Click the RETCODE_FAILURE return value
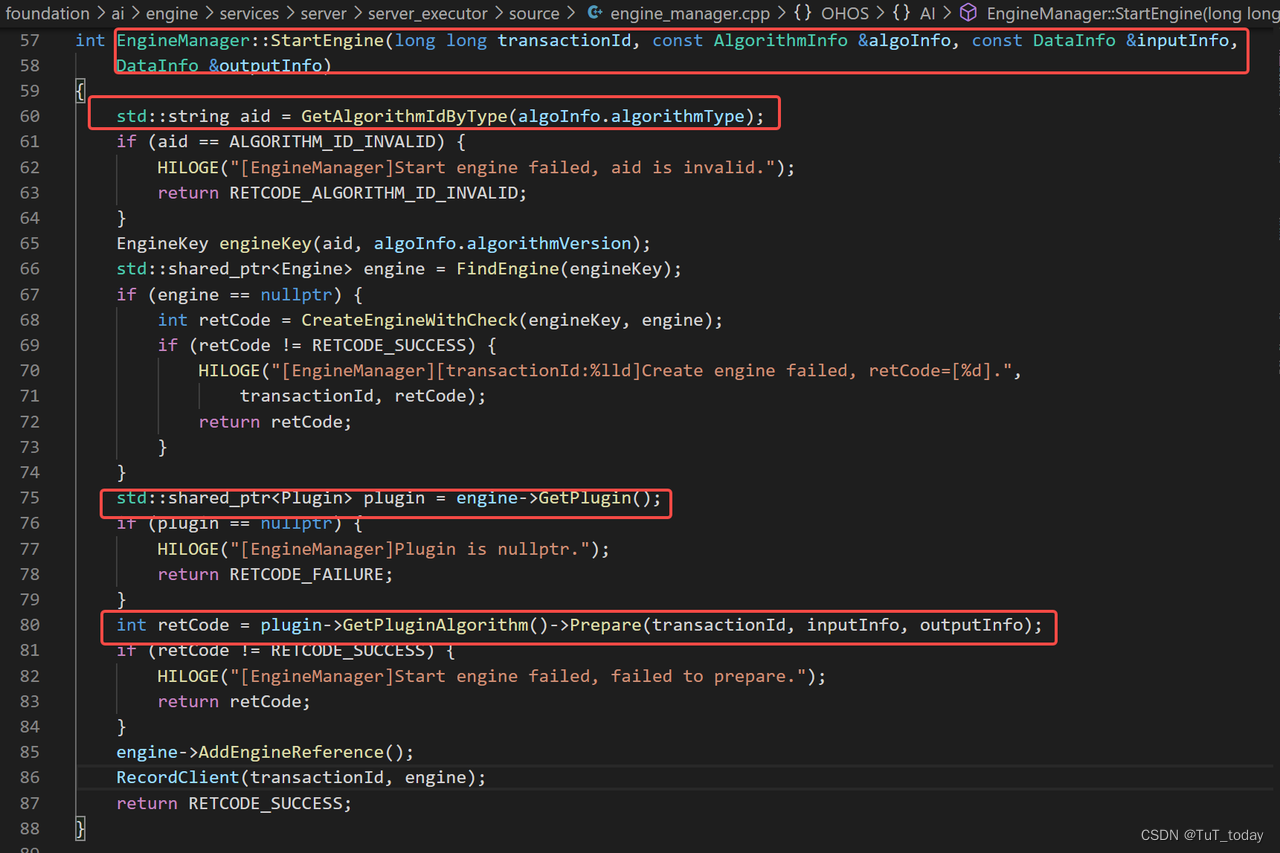Viewport: 1280px width, 853px height. point(306,574)
